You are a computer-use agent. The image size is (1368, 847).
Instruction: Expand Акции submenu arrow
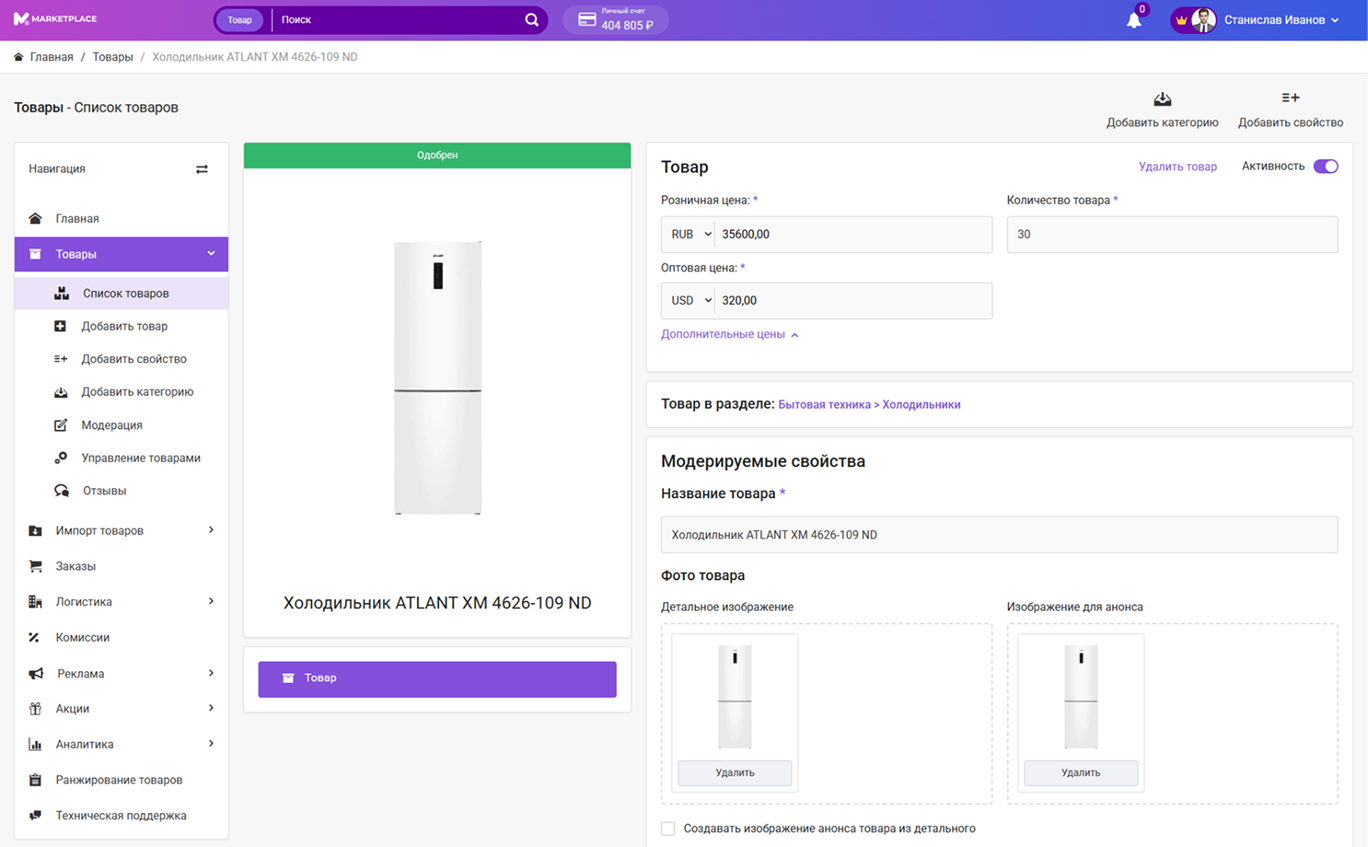(x=211, y=708)
